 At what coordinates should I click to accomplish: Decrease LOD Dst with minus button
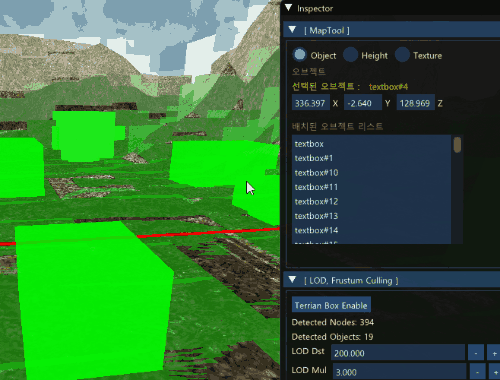coord(476,353)
